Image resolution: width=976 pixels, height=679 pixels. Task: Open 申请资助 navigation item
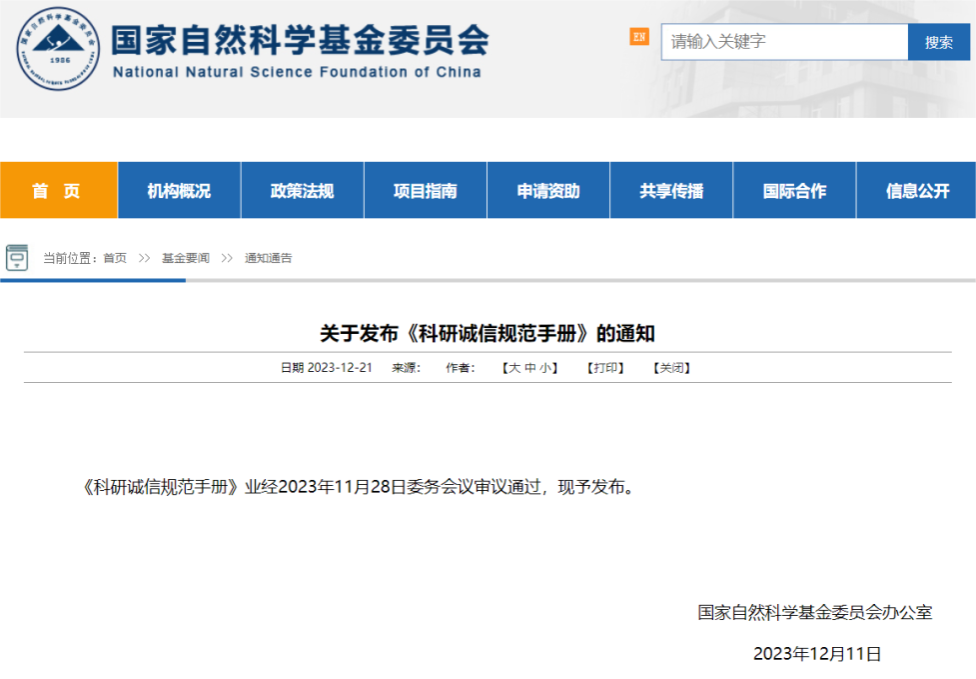click(548, 190)
